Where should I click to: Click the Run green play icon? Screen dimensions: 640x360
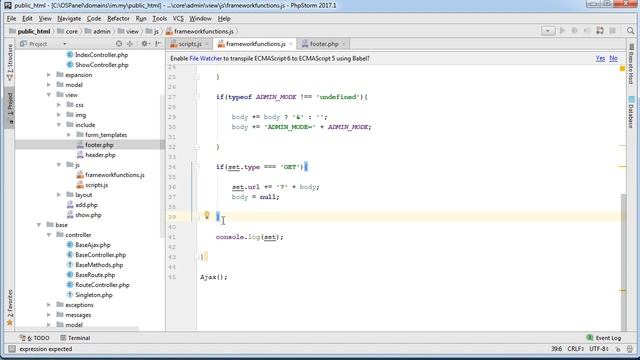click(x=562, y=31)
